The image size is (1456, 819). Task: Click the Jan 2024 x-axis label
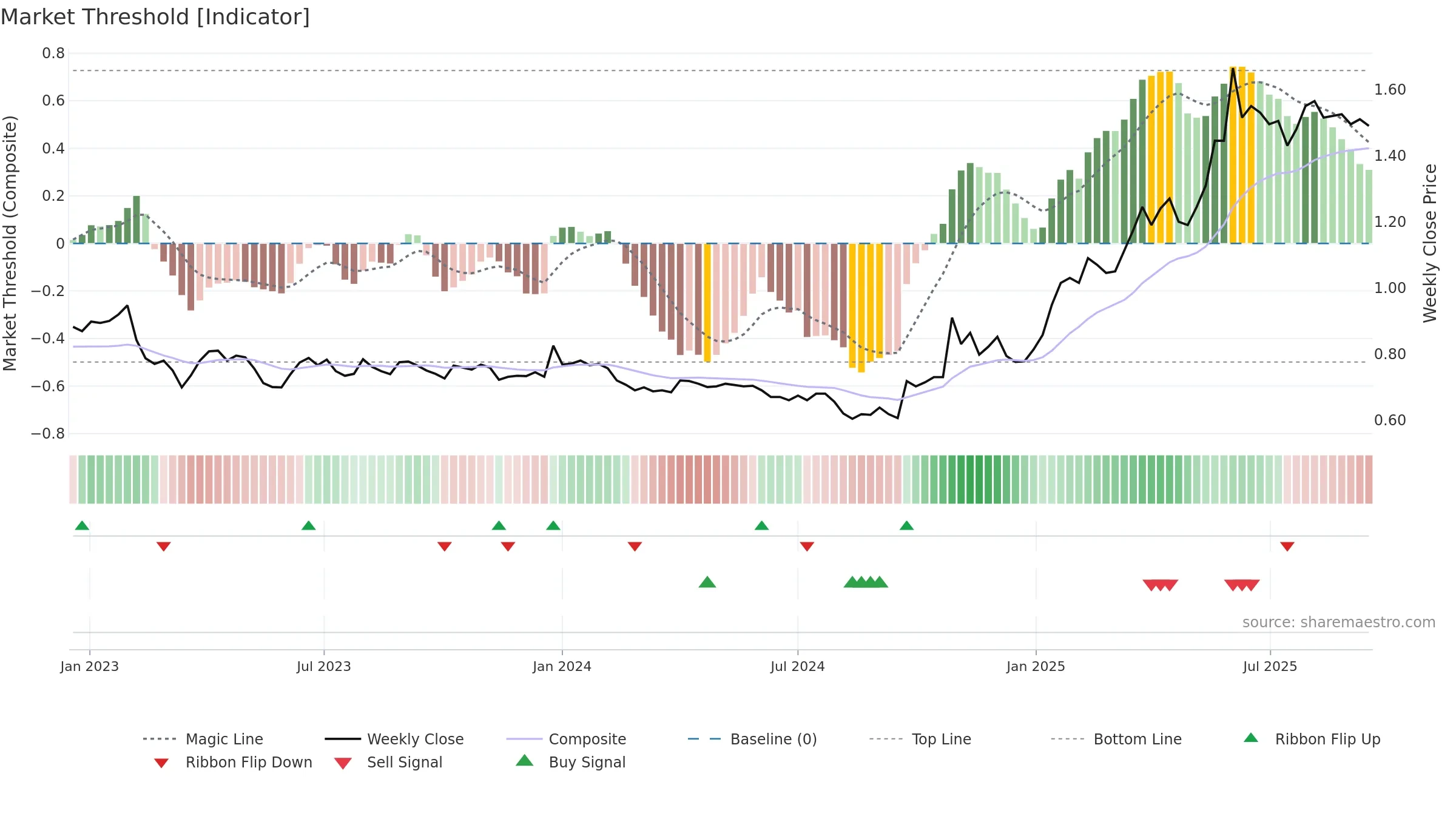pos(562,666)
